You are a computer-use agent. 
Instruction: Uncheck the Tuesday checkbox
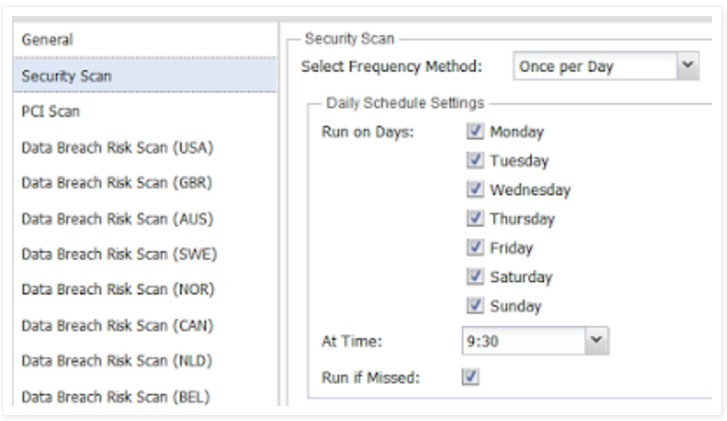(475, 160)
